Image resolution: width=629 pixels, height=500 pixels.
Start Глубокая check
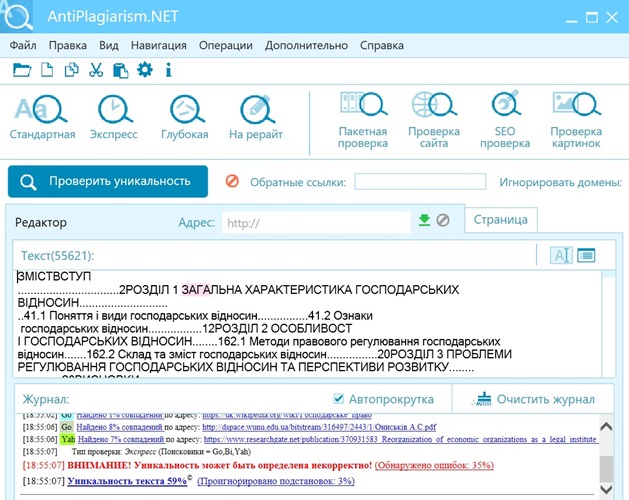click(x=185, y=116)
